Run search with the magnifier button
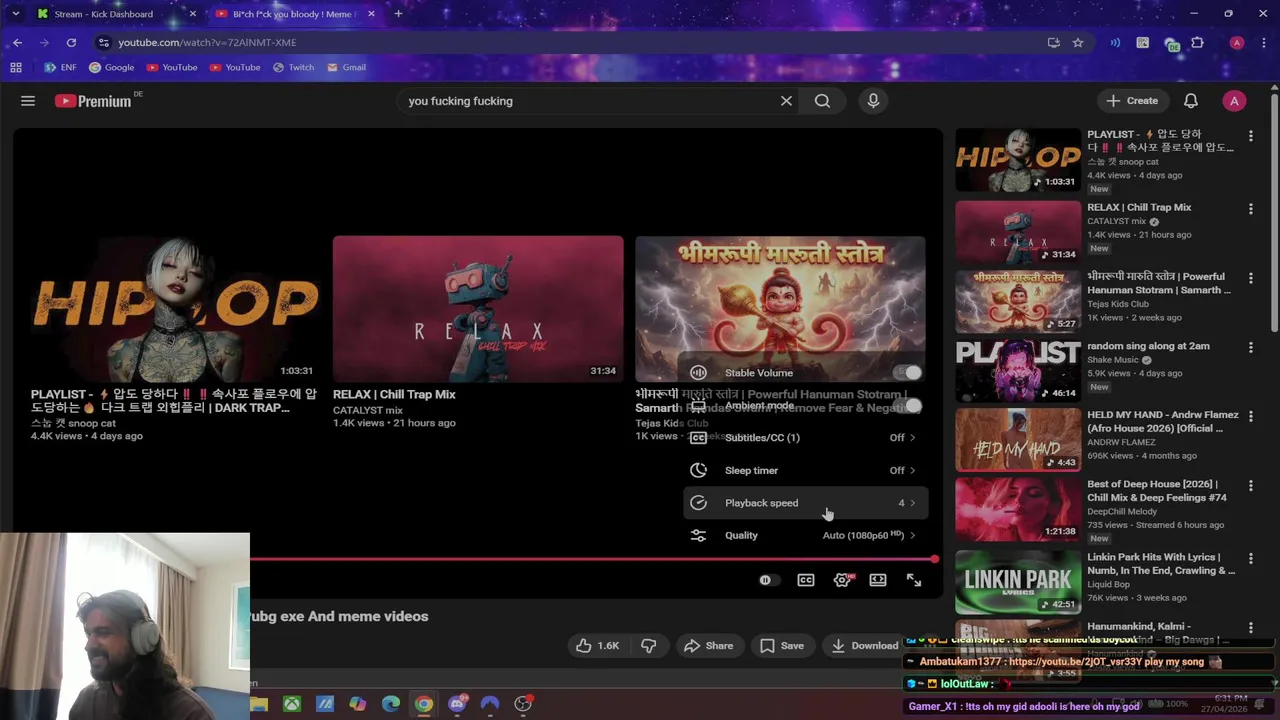This screenshot has height=720, width=1280. [822, 101]
